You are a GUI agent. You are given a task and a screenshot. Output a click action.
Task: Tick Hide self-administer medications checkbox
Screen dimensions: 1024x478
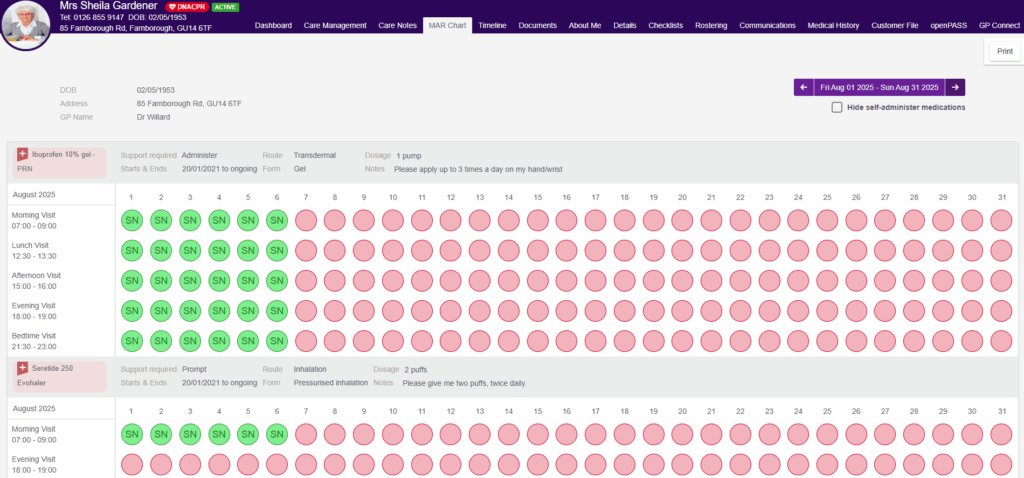click(836, 108)
